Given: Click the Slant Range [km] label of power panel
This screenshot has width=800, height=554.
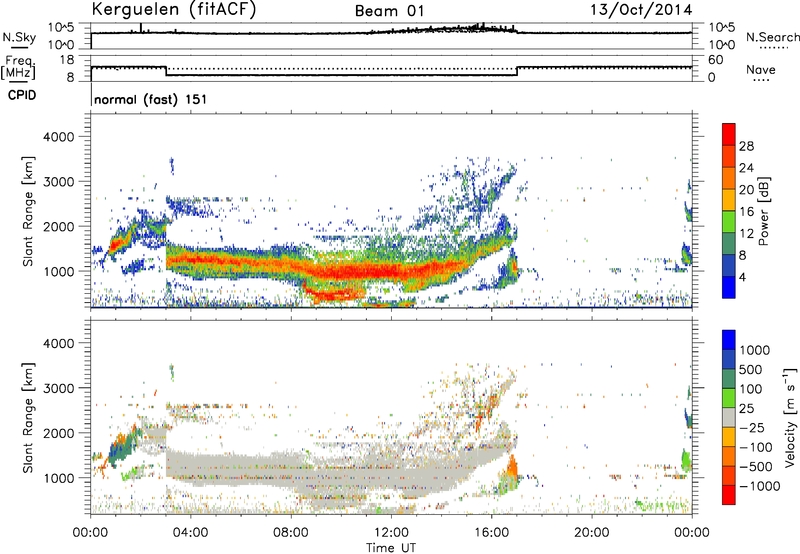Looking at the screenshot, I should click(28, 211).
